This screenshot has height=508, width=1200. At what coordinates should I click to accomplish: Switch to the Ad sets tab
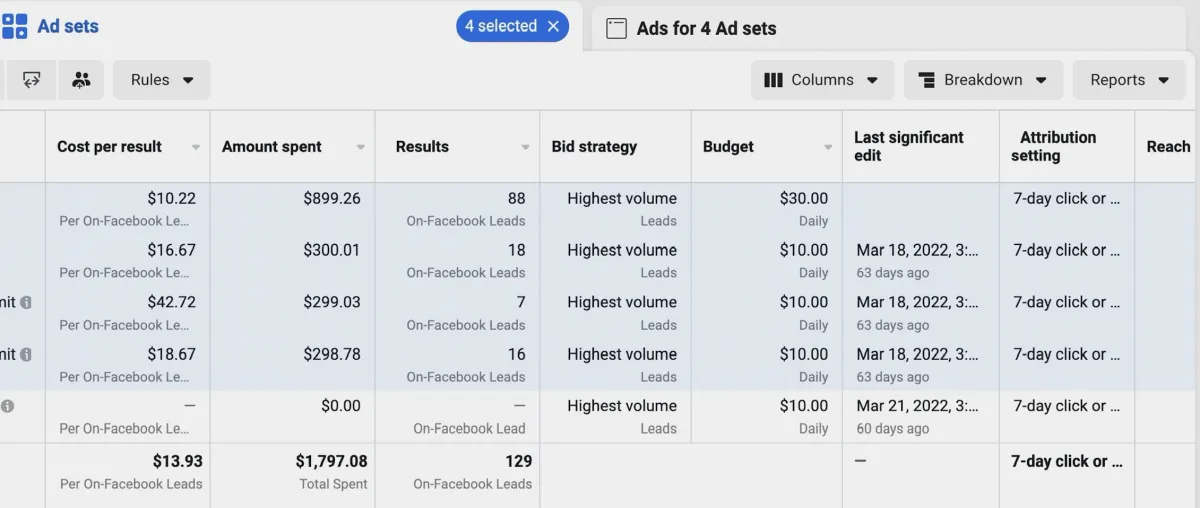tap(67, 27)
